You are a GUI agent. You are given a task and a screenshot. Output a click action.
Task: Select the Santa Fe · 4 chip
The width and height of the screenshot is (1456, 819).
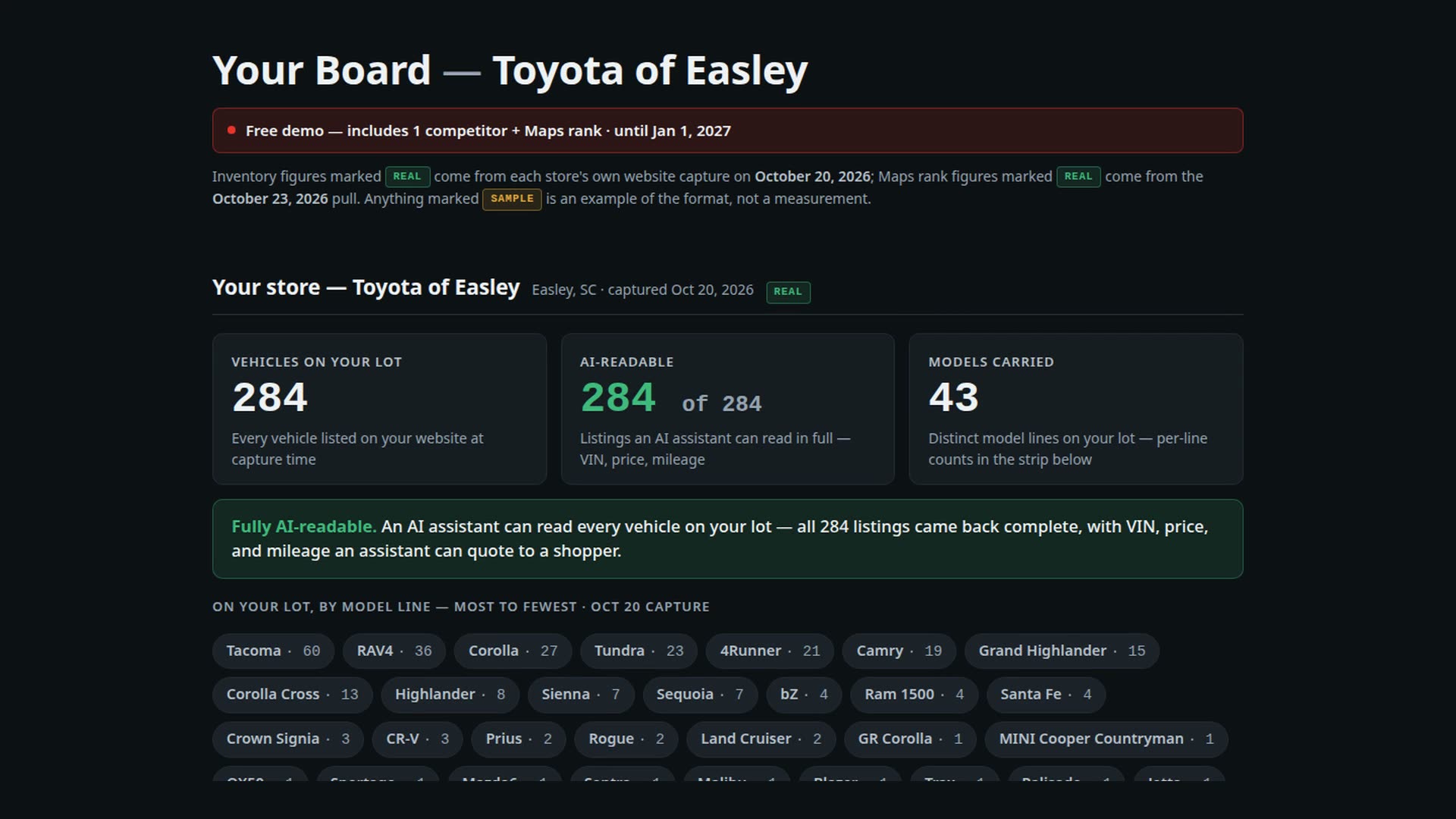[x=1046, y=695]
